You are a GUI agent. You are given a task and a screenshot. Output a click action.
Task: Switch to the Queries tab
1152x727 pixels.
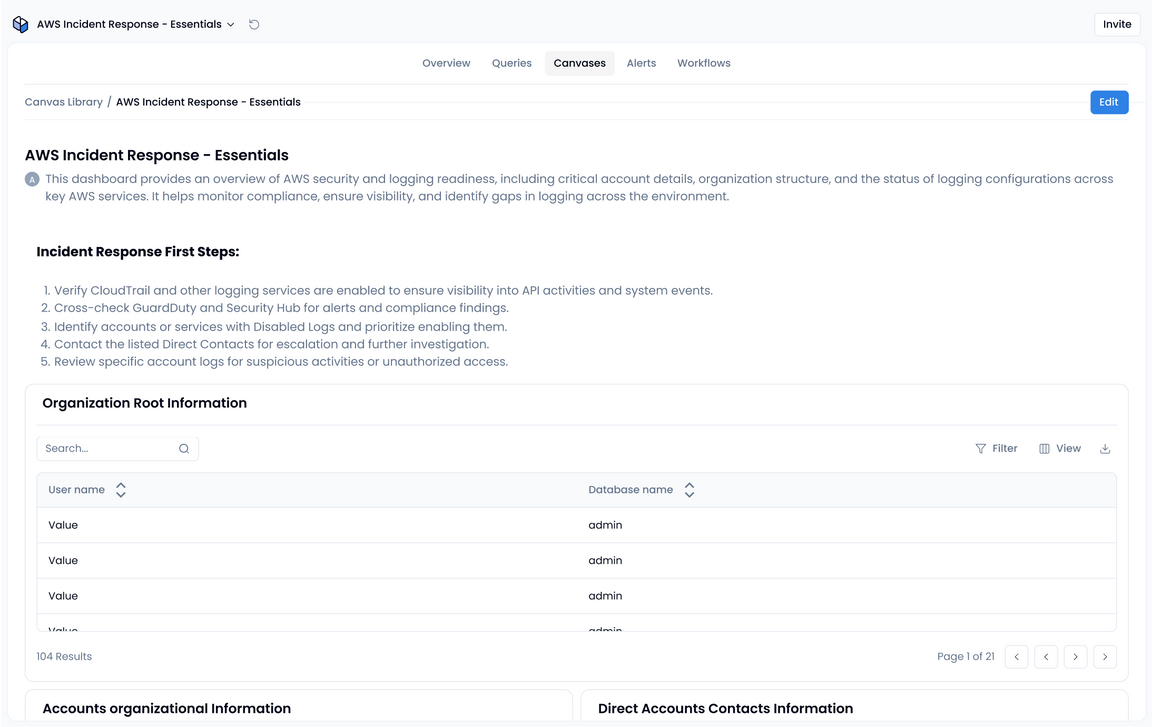(x=511, y=63)
